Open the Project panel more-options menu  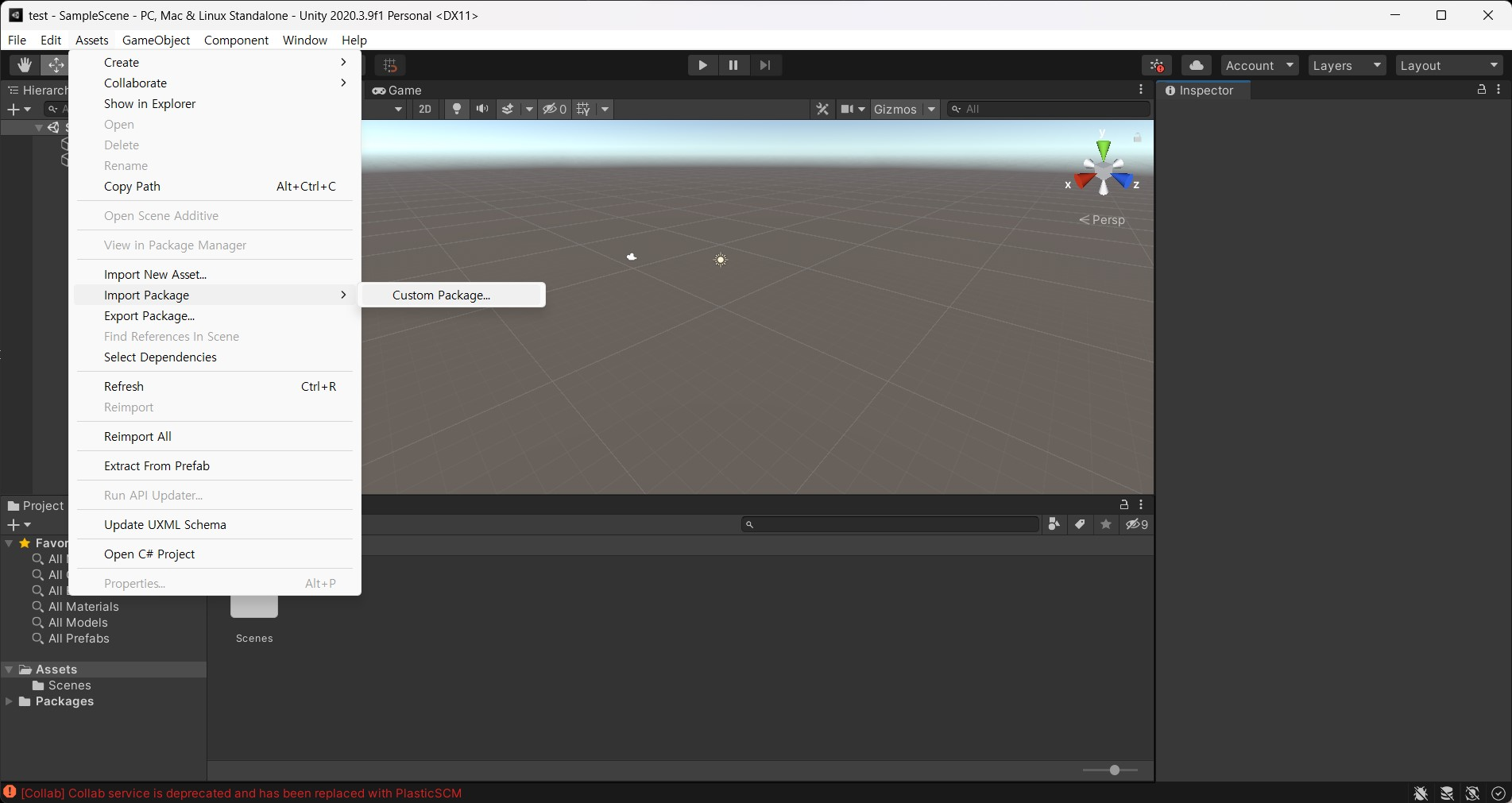point(1141,504)
